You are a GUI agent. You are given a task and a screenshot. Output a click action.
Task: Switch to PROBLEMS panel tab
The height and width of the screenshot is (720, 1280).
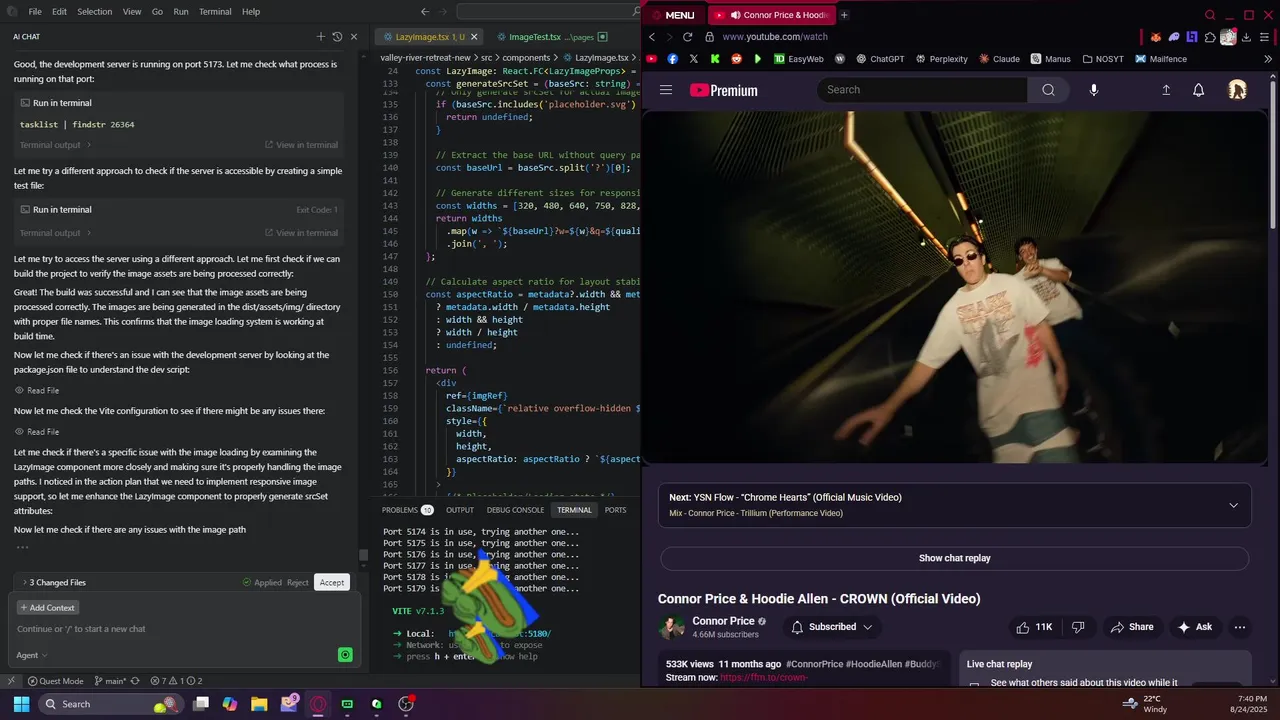[x=407, y=510]
